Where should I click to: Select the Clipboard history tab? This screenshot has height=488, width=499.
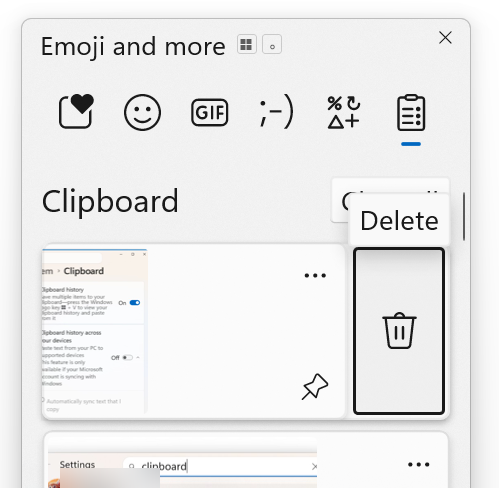click(x=411, y=113)
